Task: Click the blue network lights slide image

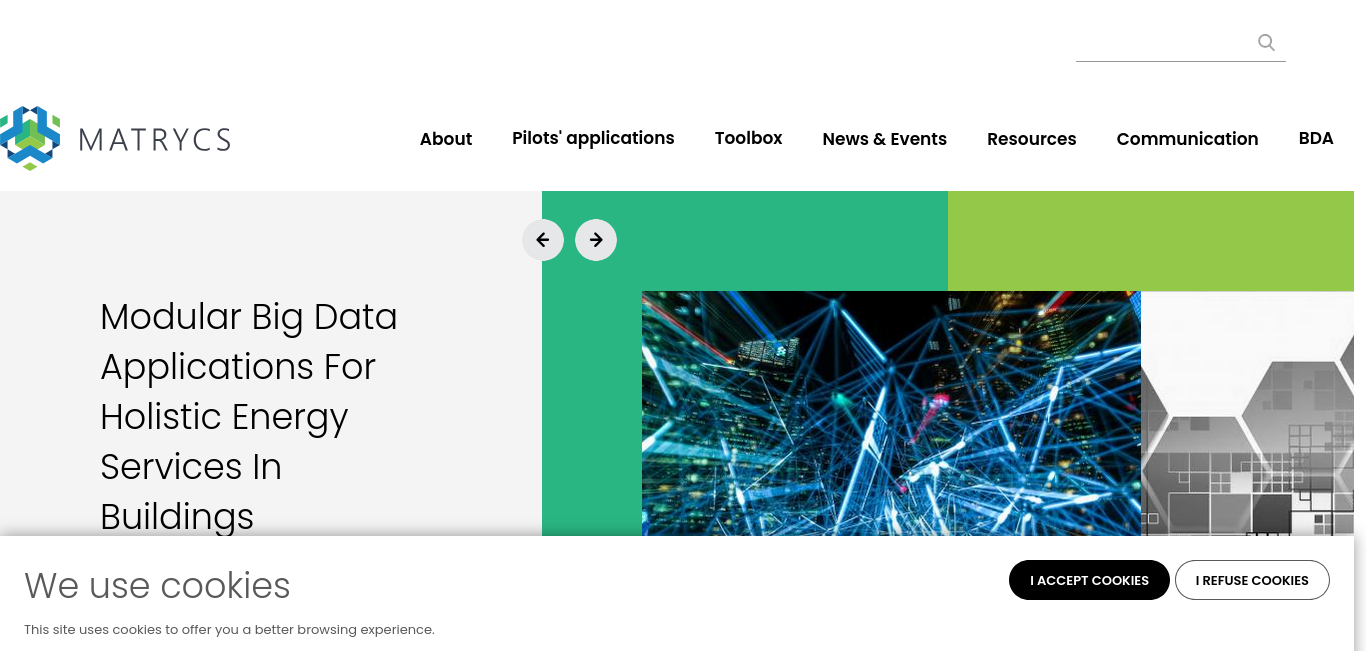Action: tap(891, 413)
